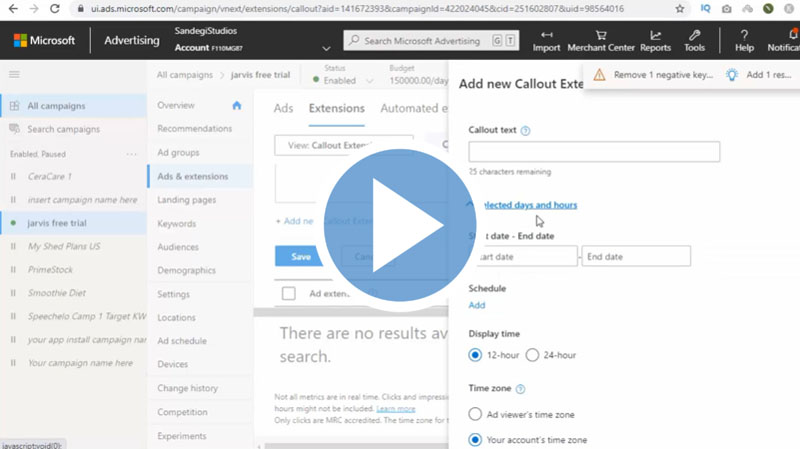Image resolution: width=800 pixels, height=449 pixels.
Task: Click the lightbulb Add 1 recommendation
Action: click(x=761, y=75)
